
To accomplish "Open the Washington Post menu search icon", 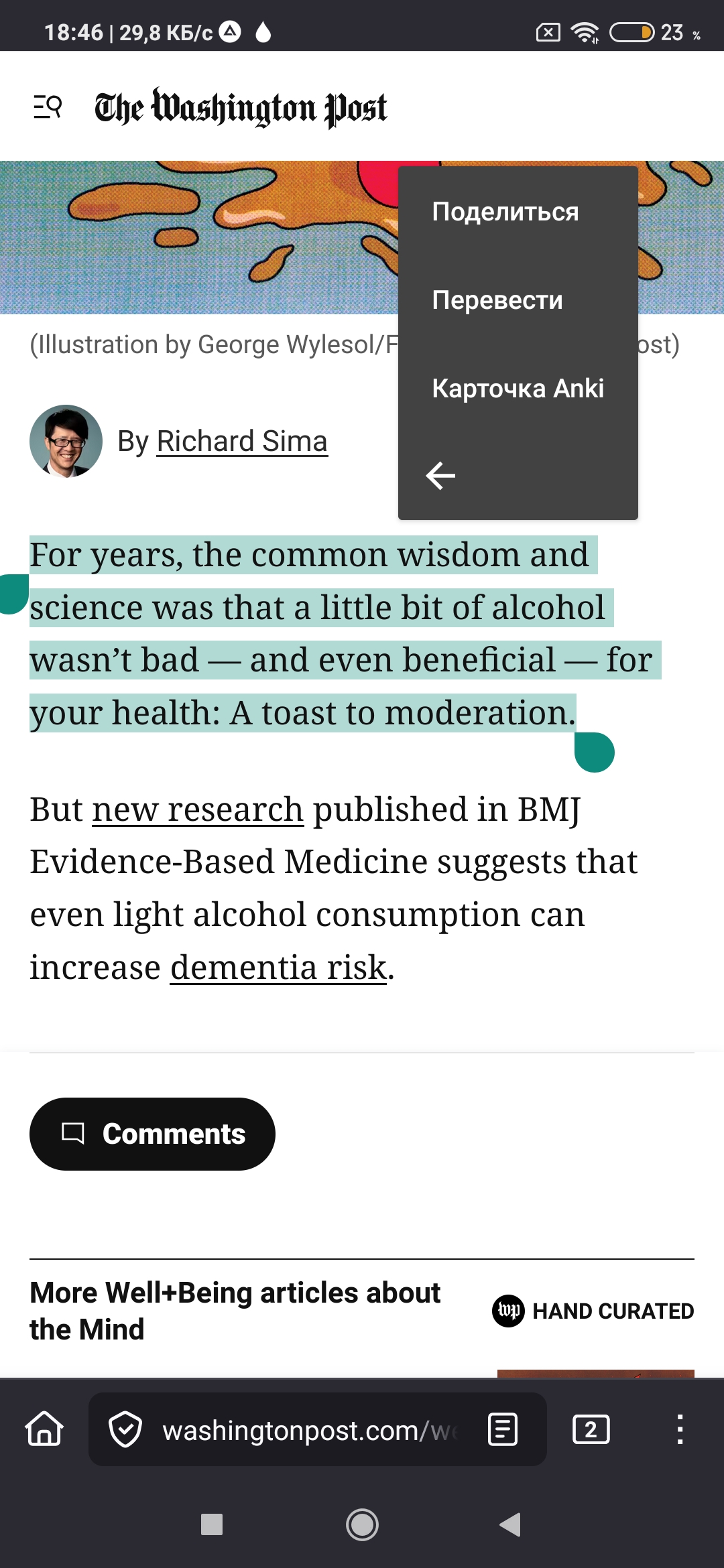I will pyautogui.click(x=48, y=107).
